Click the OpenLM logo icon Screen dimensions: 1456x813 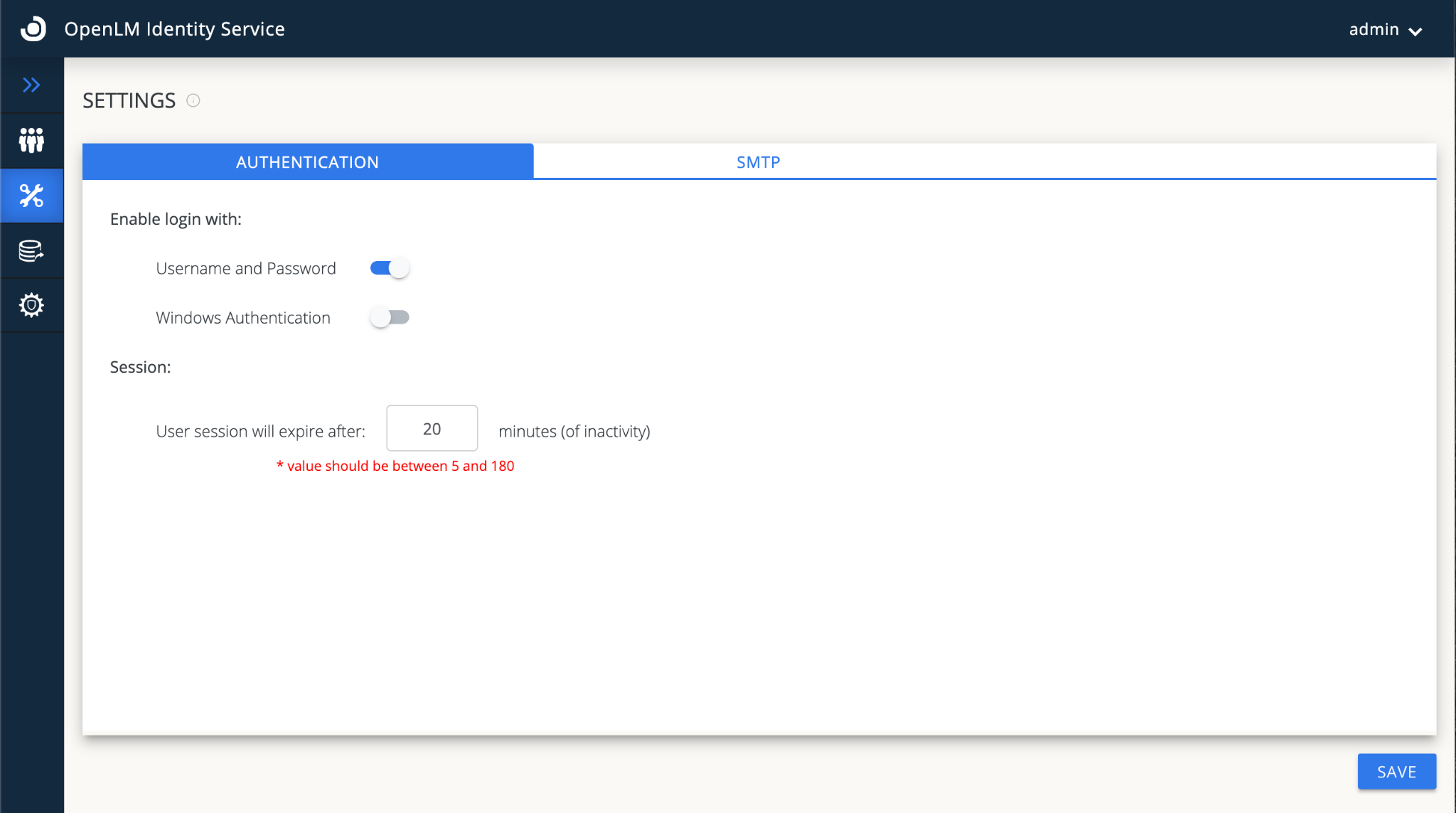pyautogui.click(x=33, y=28)
